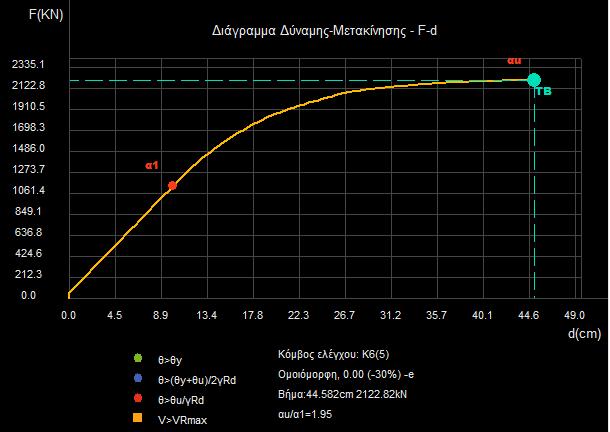Click the y-axis value 1486.0

(28, 148)
